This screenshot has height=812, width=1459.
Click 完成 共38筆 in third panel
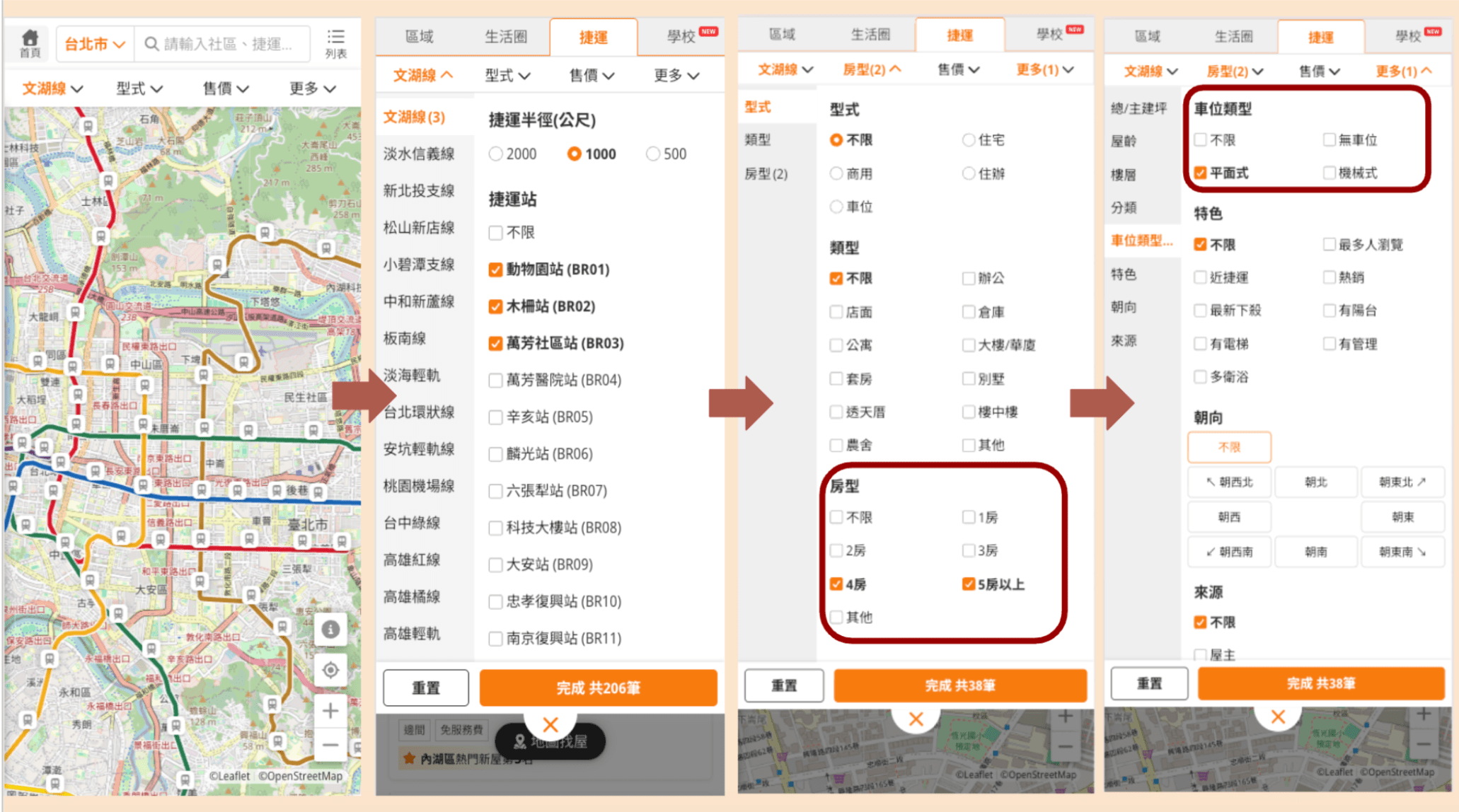960,685
